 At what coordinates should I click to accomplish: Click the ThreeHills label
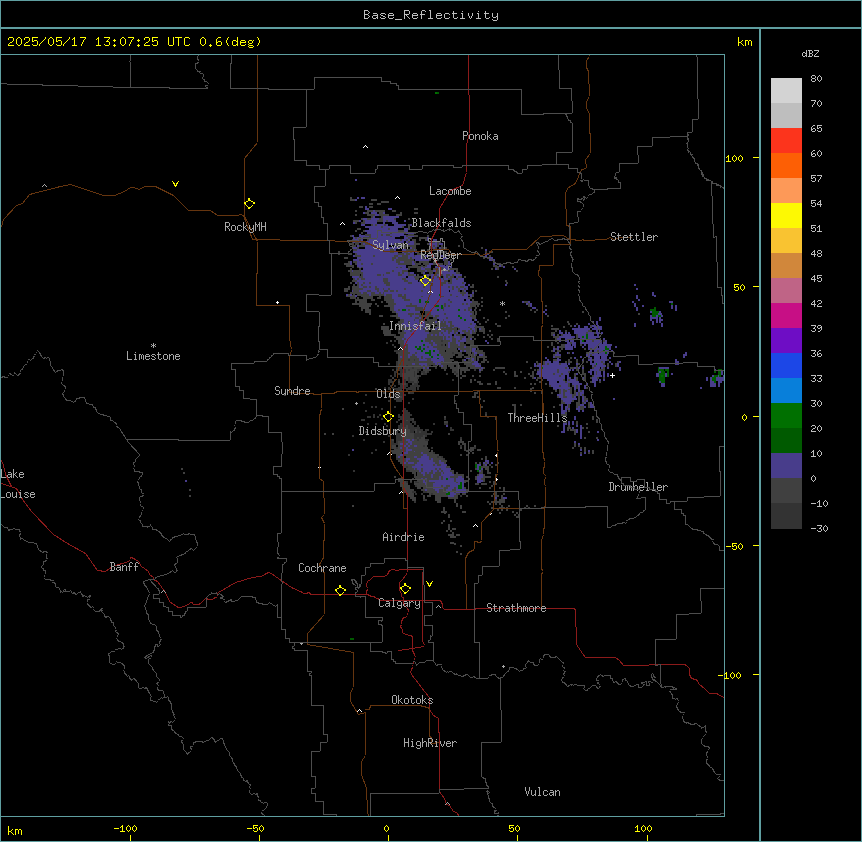(x=537, y=418)
